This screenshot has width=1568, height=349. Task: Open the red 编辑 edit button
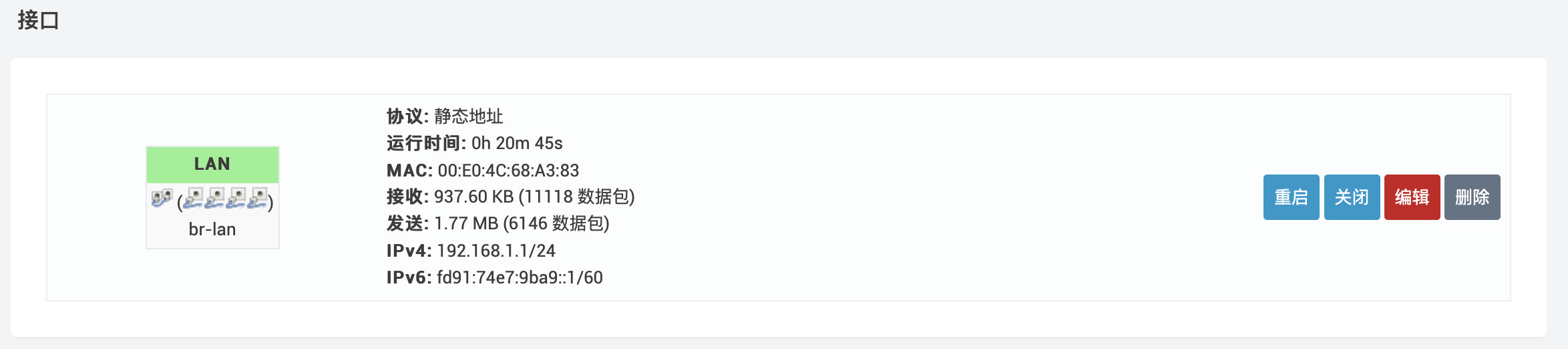pyautogui.click(x=1412, y=197)
